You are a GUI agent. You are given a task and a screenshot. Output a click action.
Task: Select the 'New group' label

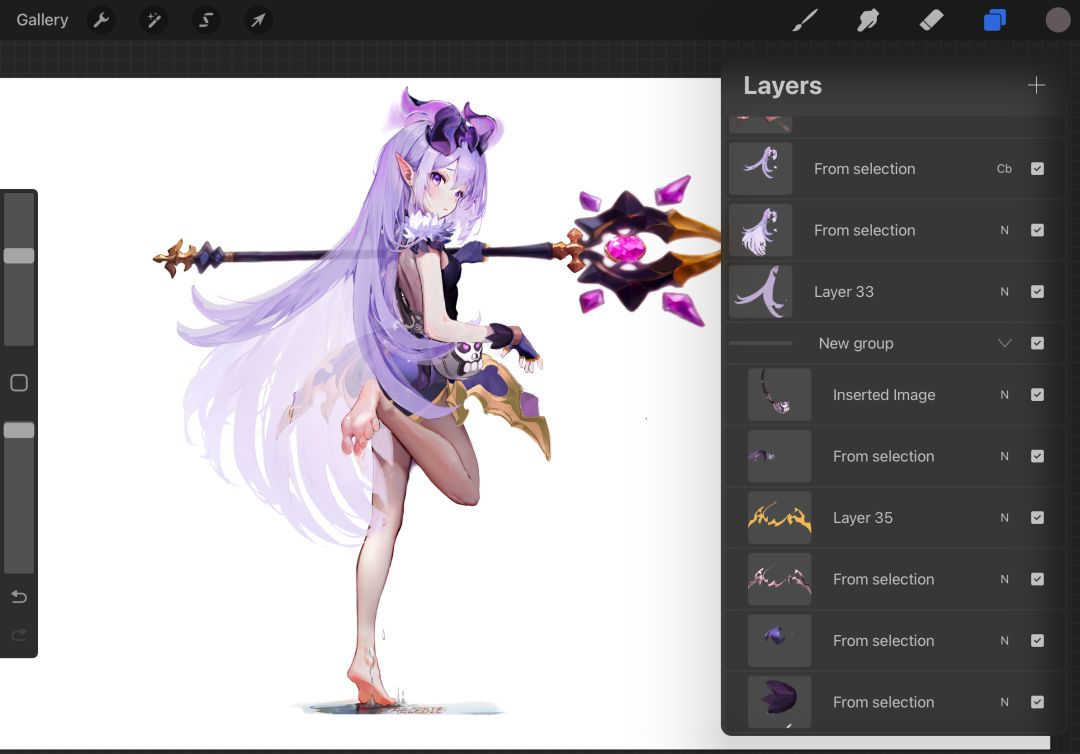tap(856, 343)
